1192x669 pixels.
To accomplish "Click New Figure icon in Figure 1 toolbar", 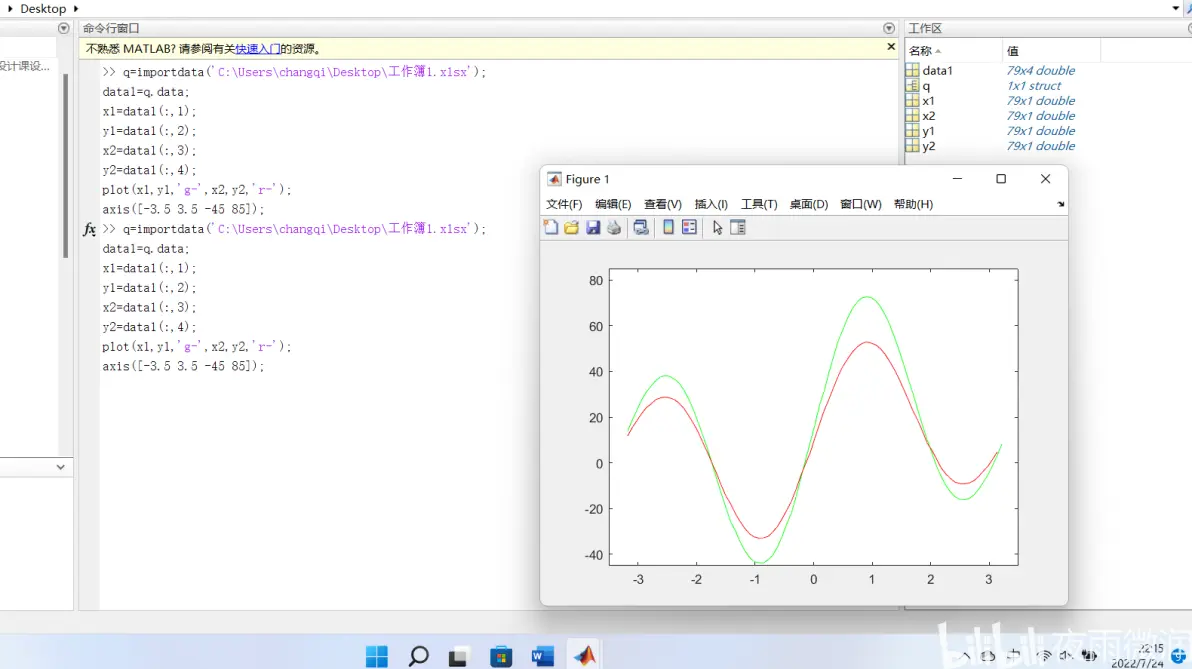I will [x=550, y=227].
